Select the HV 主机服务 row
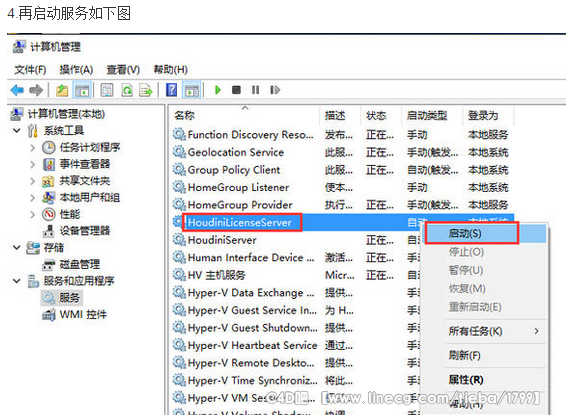 217,275
